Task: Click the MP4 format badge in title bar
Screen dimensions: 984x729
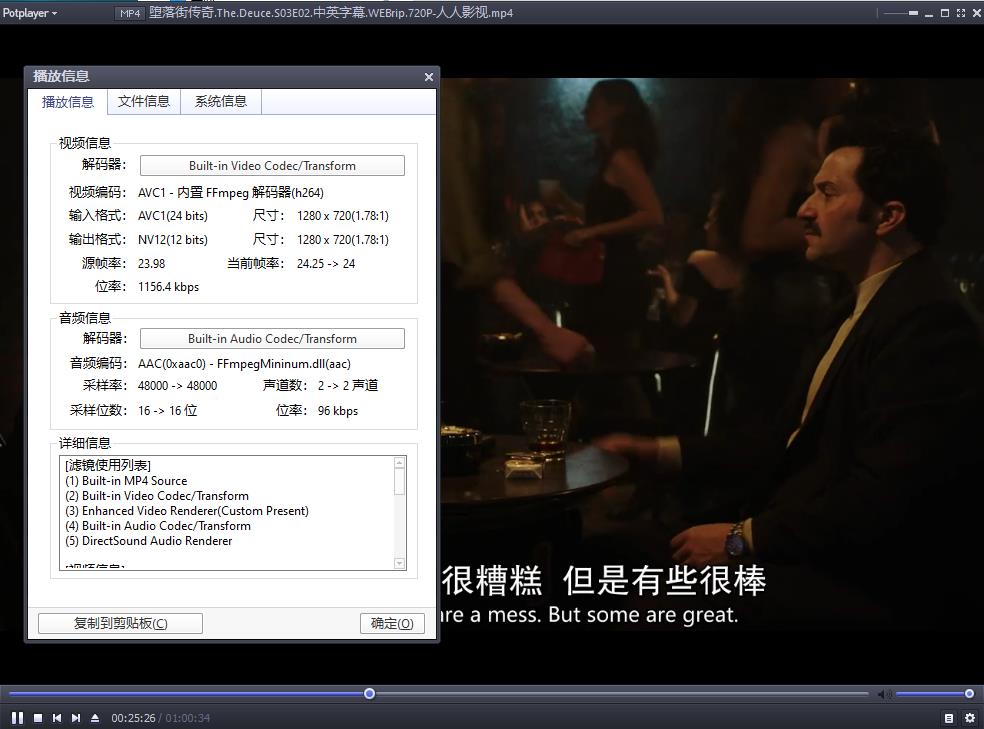Action: tap(130, 13)
